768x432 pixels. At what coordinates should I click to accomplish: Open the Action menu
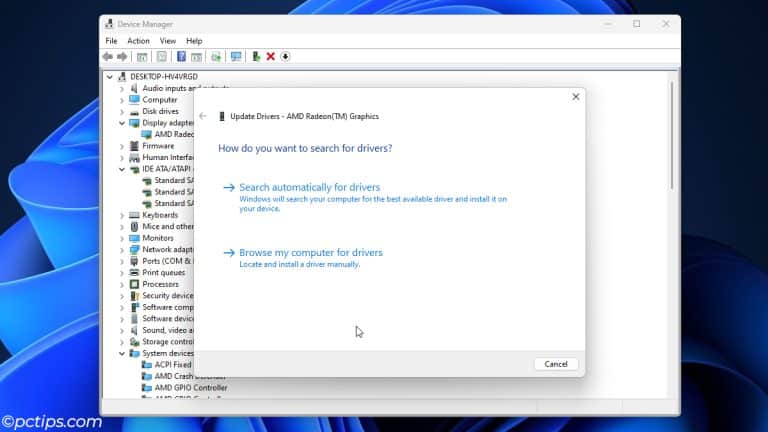point(138,41)
